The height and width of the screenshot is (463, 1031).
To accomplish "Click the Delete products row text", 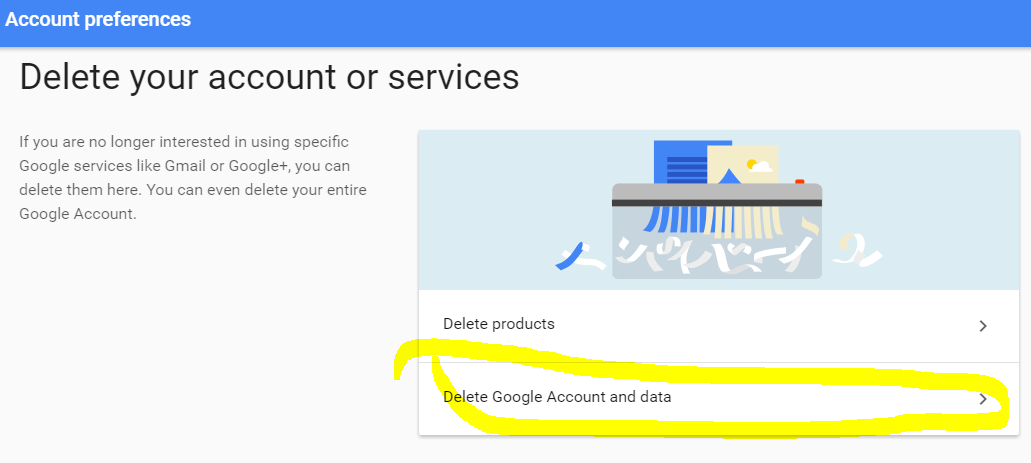I will [x=499, y=324].
